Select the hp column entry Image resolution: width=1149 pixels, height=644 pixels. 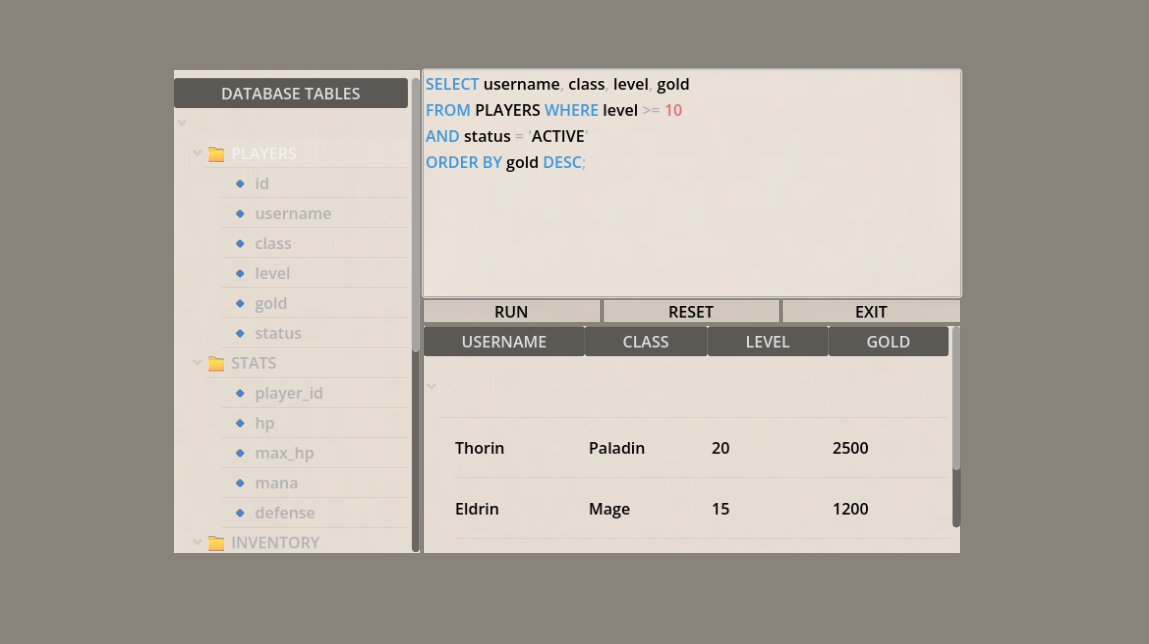coord(265,423)
